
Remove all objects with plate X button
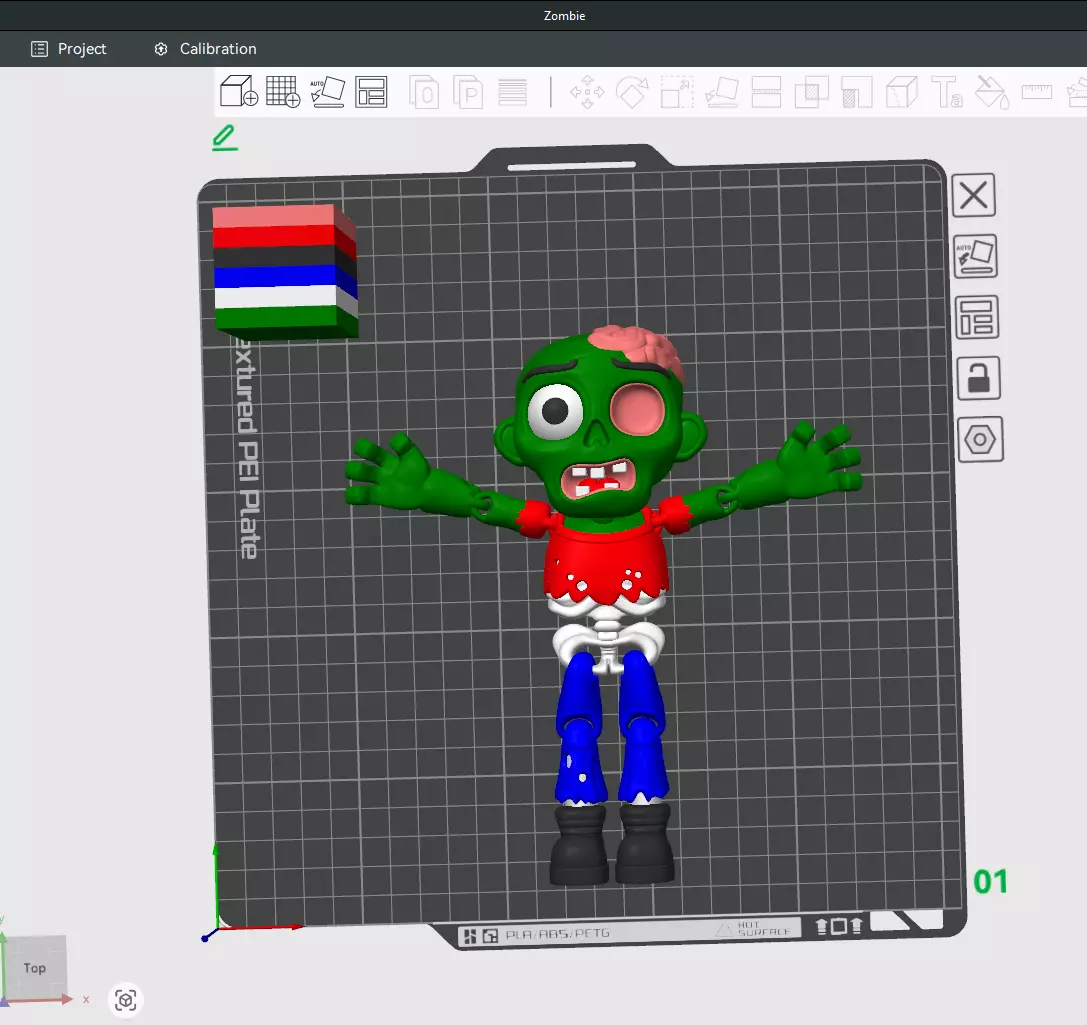974,195
